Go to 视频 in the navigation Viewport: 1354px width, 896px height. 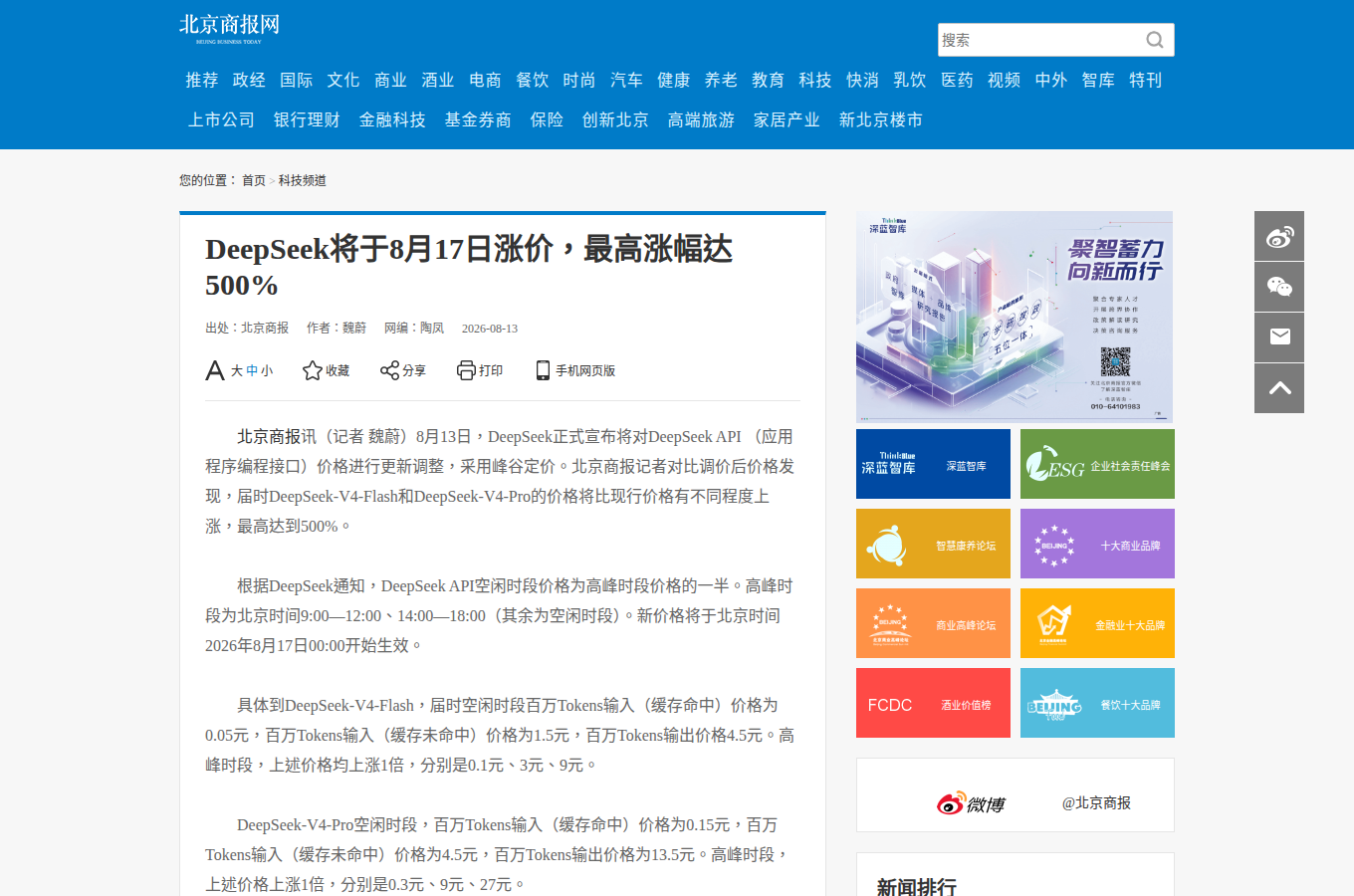1004,80
